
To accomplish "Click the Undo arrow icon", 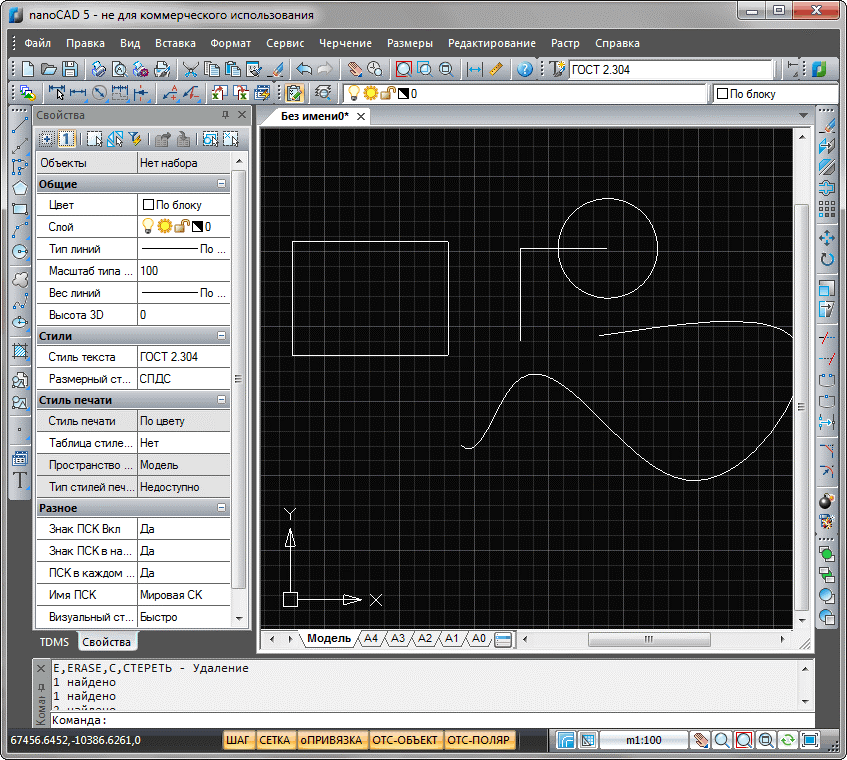I will [x=303, y=69].
